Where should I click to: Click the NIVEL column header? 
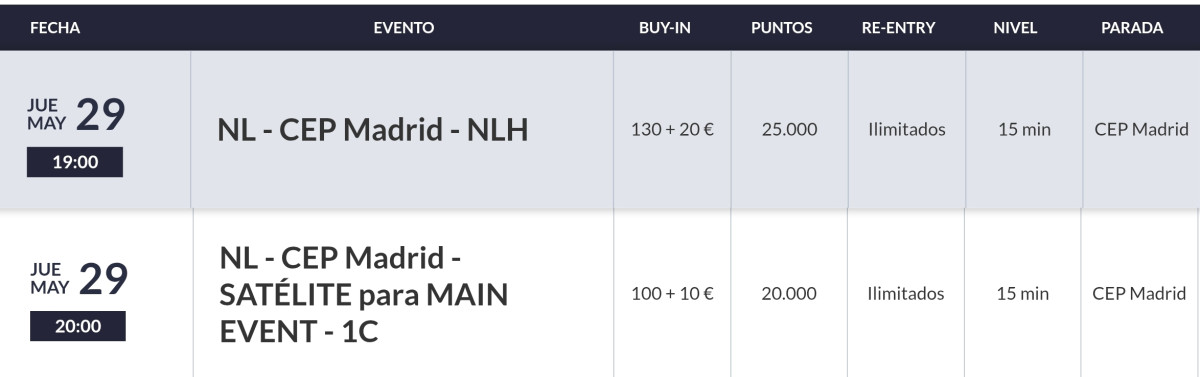click(x=1016, y=28)
